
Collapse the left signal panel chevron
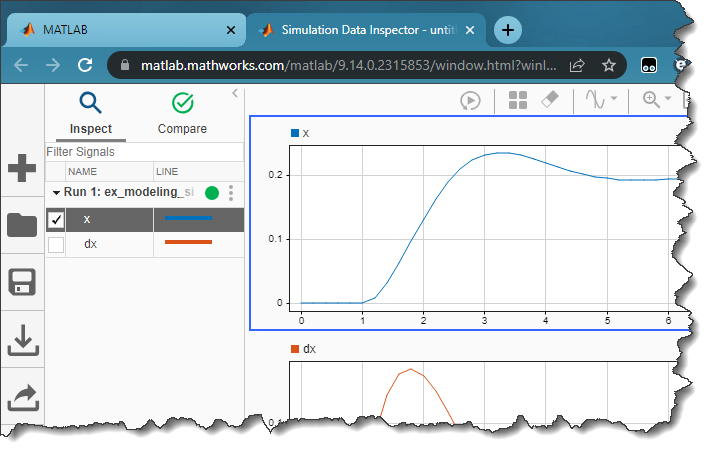coord(235,93)
